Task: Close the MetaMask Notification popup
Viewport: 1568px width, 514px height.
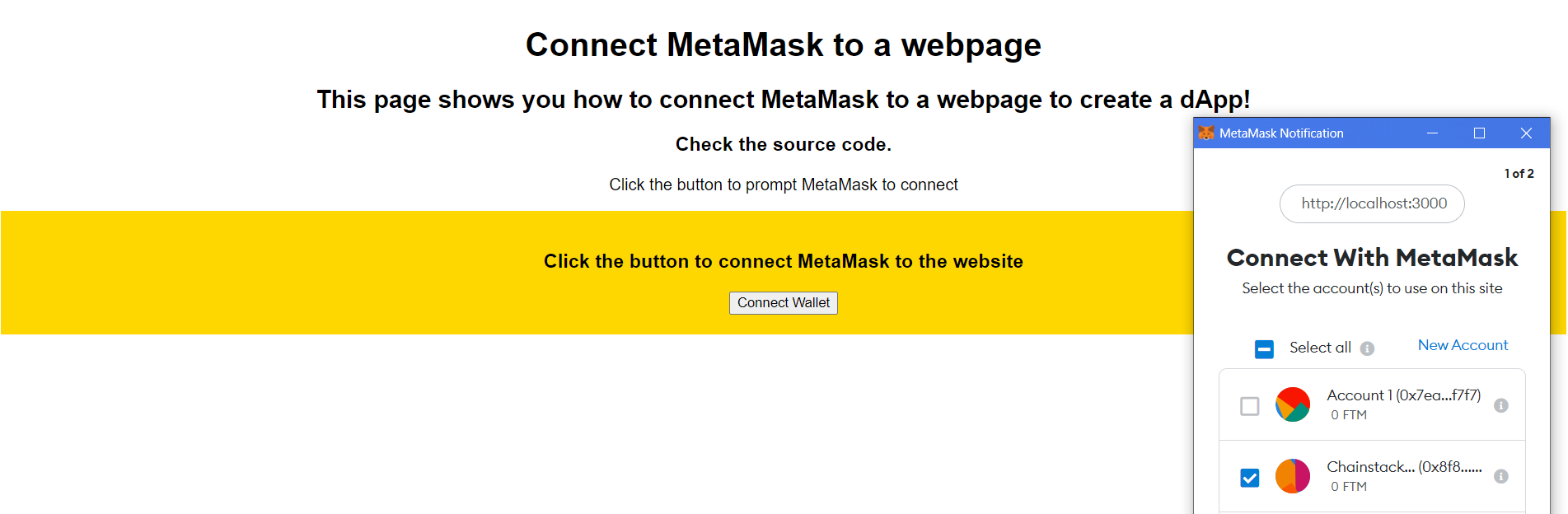Action: [x=1526, y=133]
